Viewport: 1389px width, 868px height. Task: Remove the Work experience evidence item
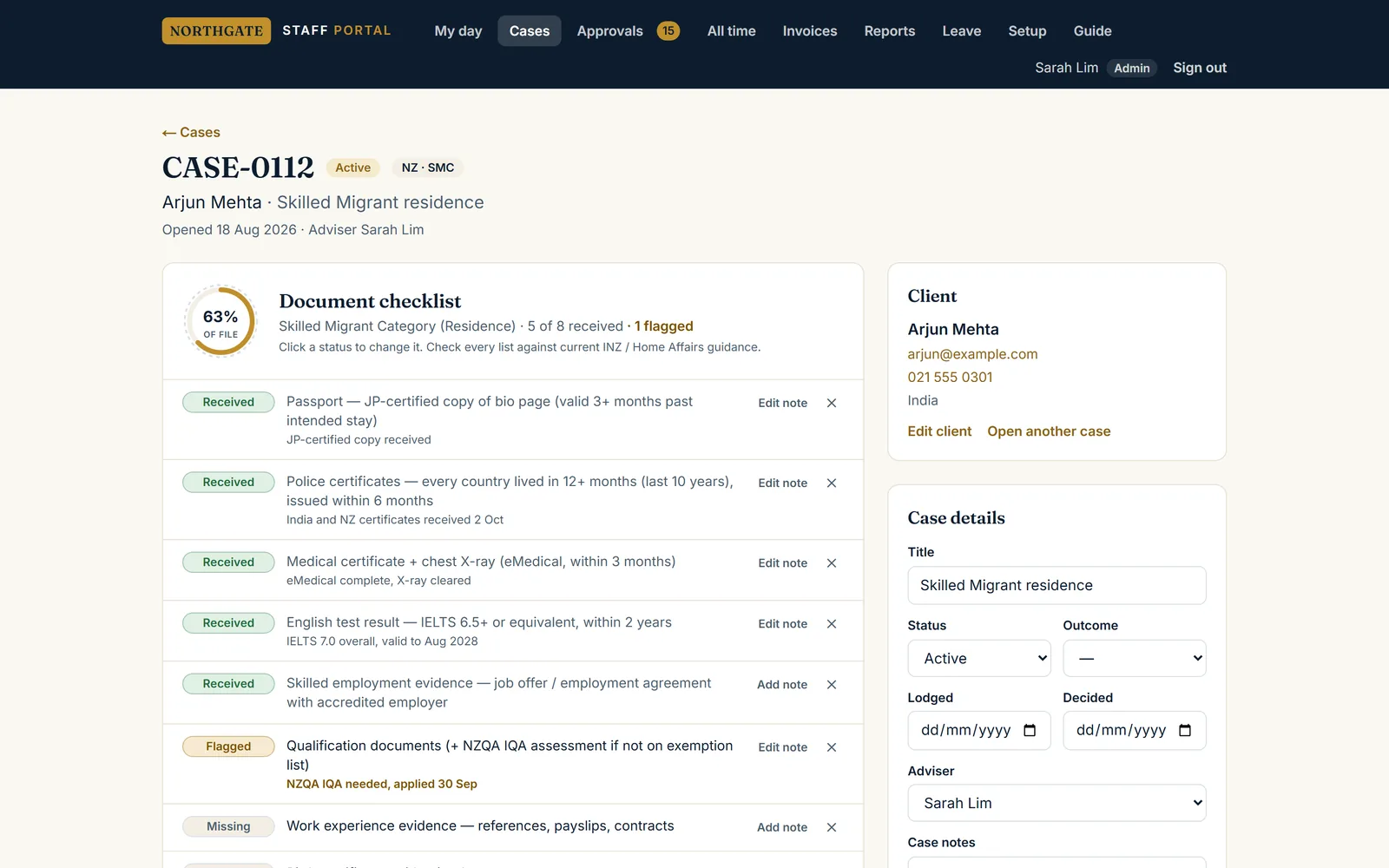coord(832,827)
